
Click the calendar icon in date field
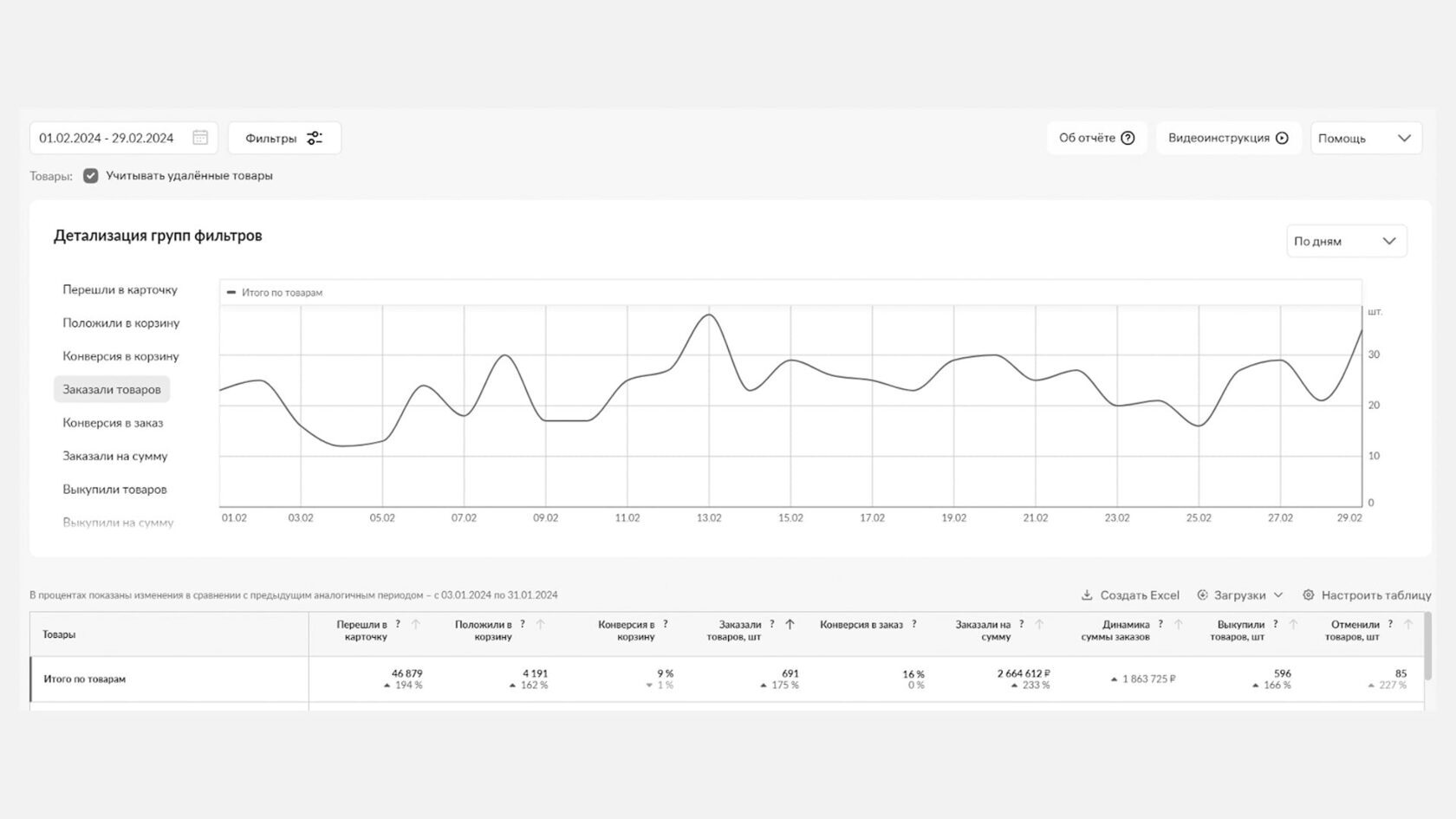coord(200,138)
